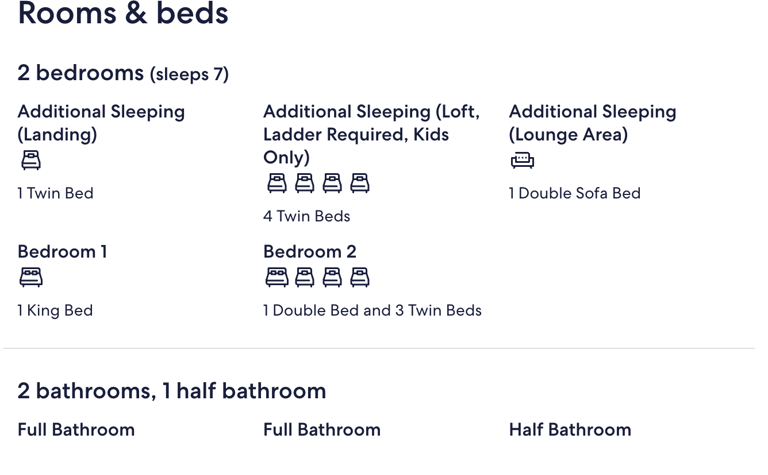The image size is (768, 475).
Task: Click the Additional Sleeping (Lounge Area) title
Action: (x=593, y=123)
